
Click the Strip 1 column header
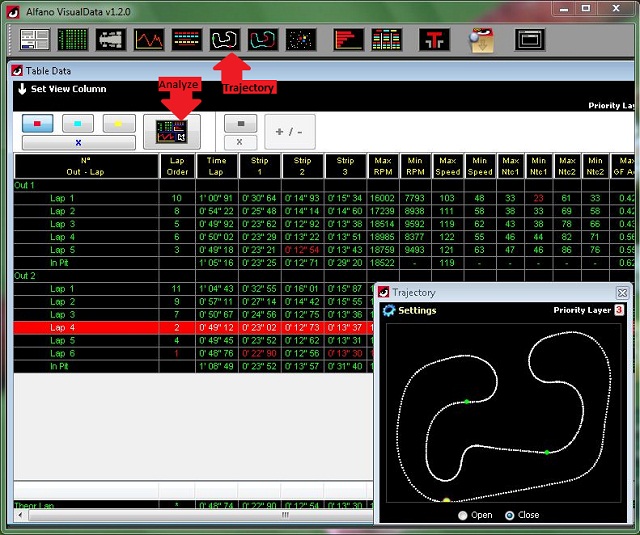pos(260,166)
